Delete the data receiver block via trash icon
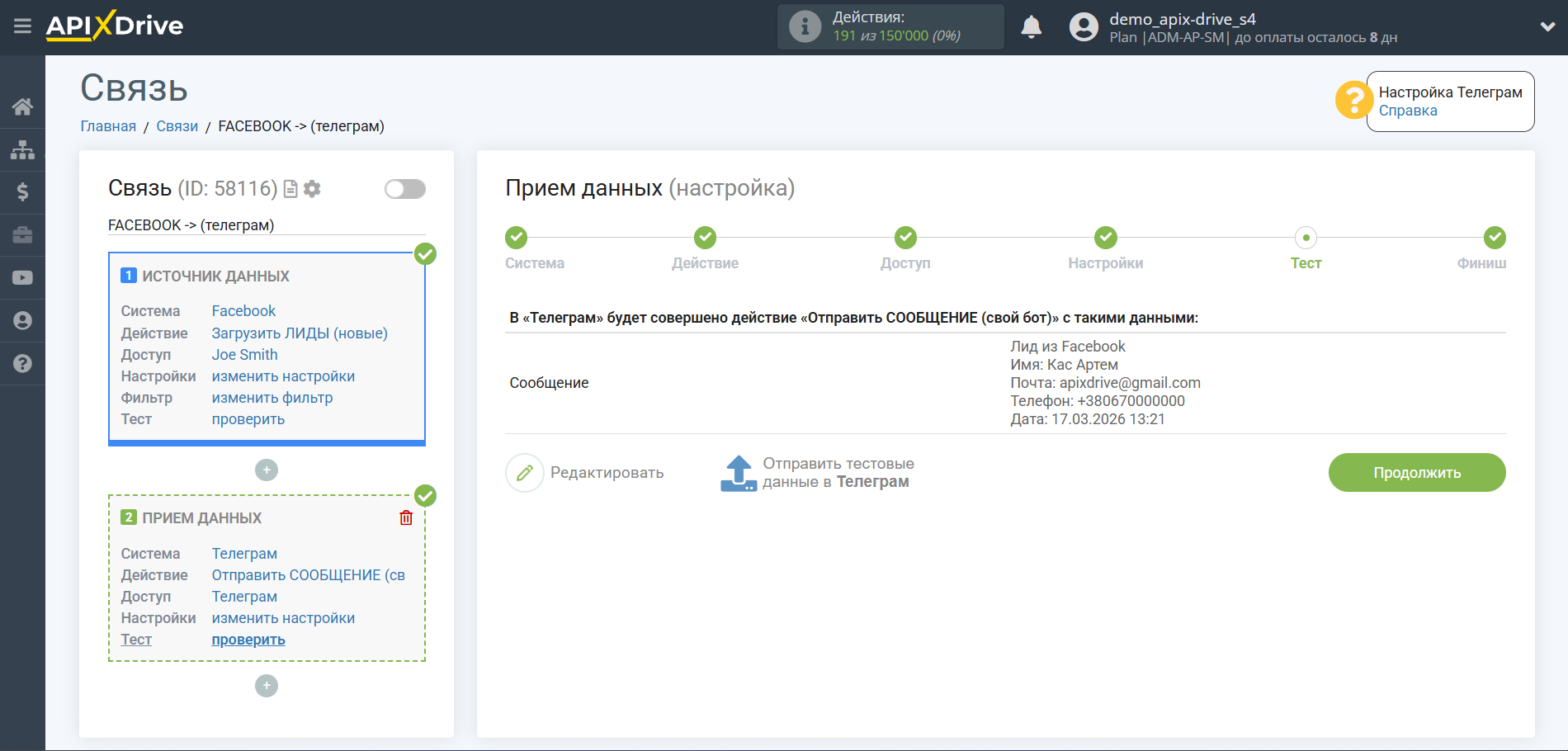Image resolution: width=1568 pixels, height=751 pixels. (x=406, y=517)
